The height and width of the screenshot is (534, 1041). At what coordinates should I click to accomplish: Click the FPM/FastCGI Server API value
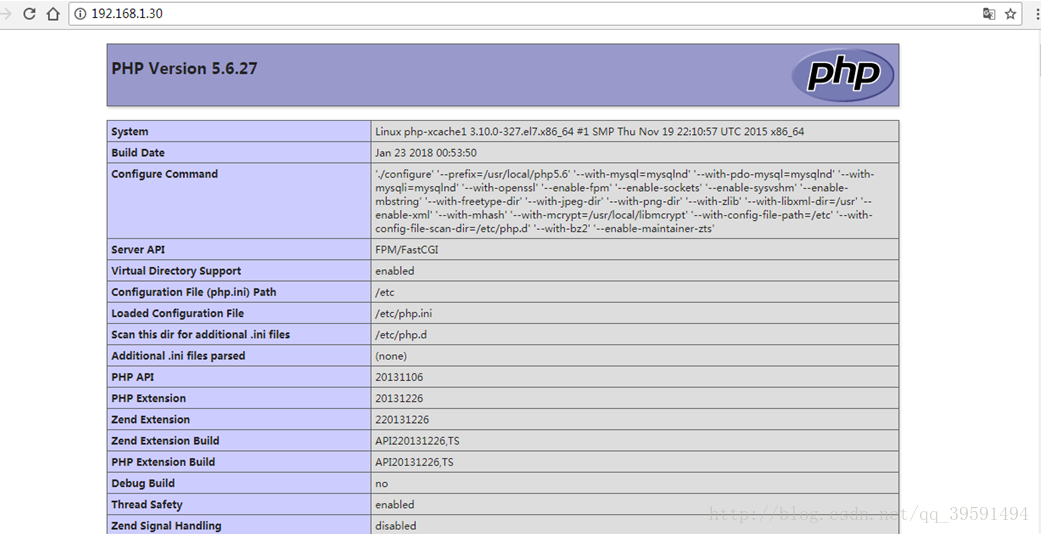click(x=406, y=250)
